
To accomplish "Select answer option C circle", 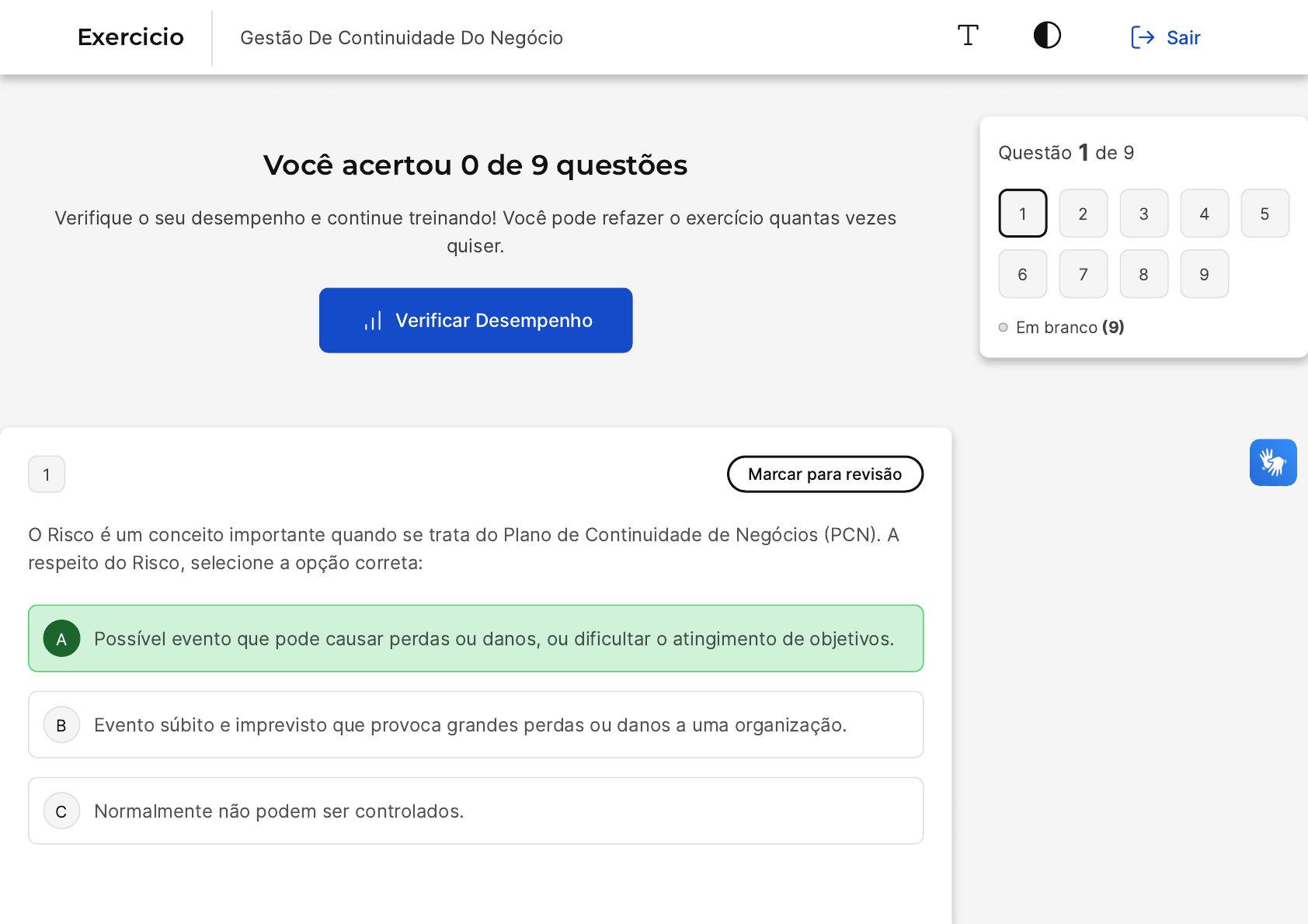I will [x=62, y=811].
